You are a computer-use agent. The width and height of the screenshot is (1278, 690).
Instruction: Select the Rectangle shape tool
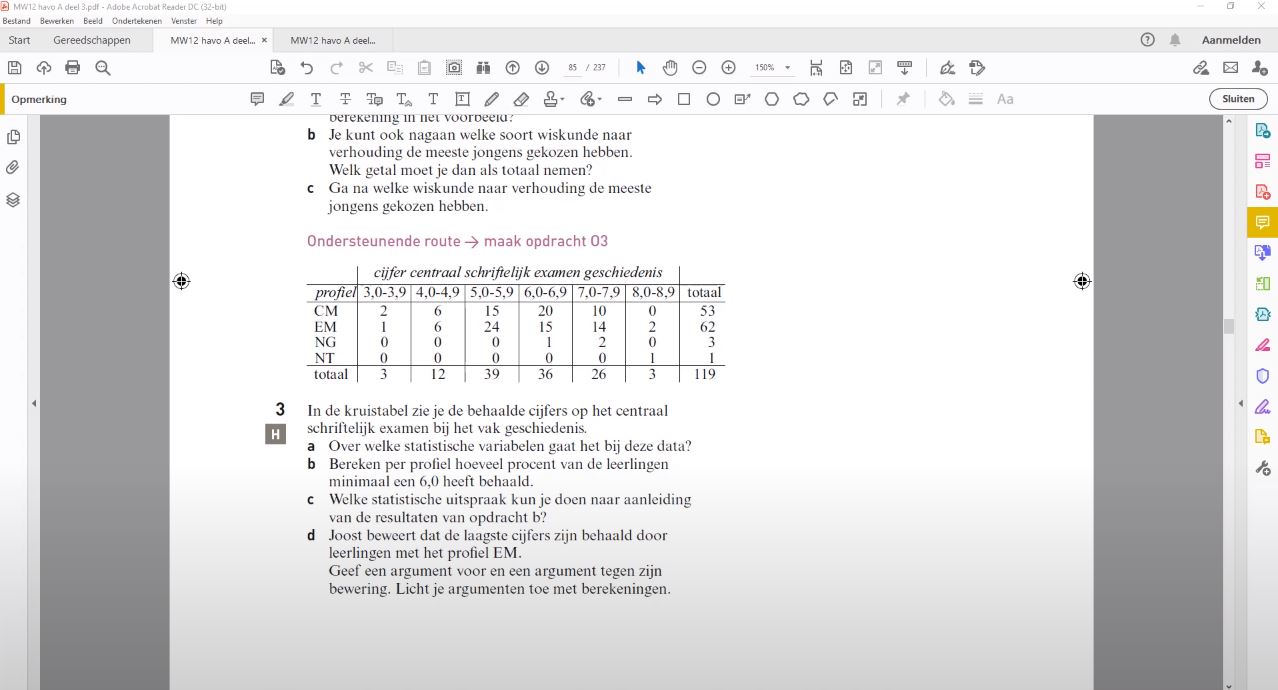[x=684, y=99]
